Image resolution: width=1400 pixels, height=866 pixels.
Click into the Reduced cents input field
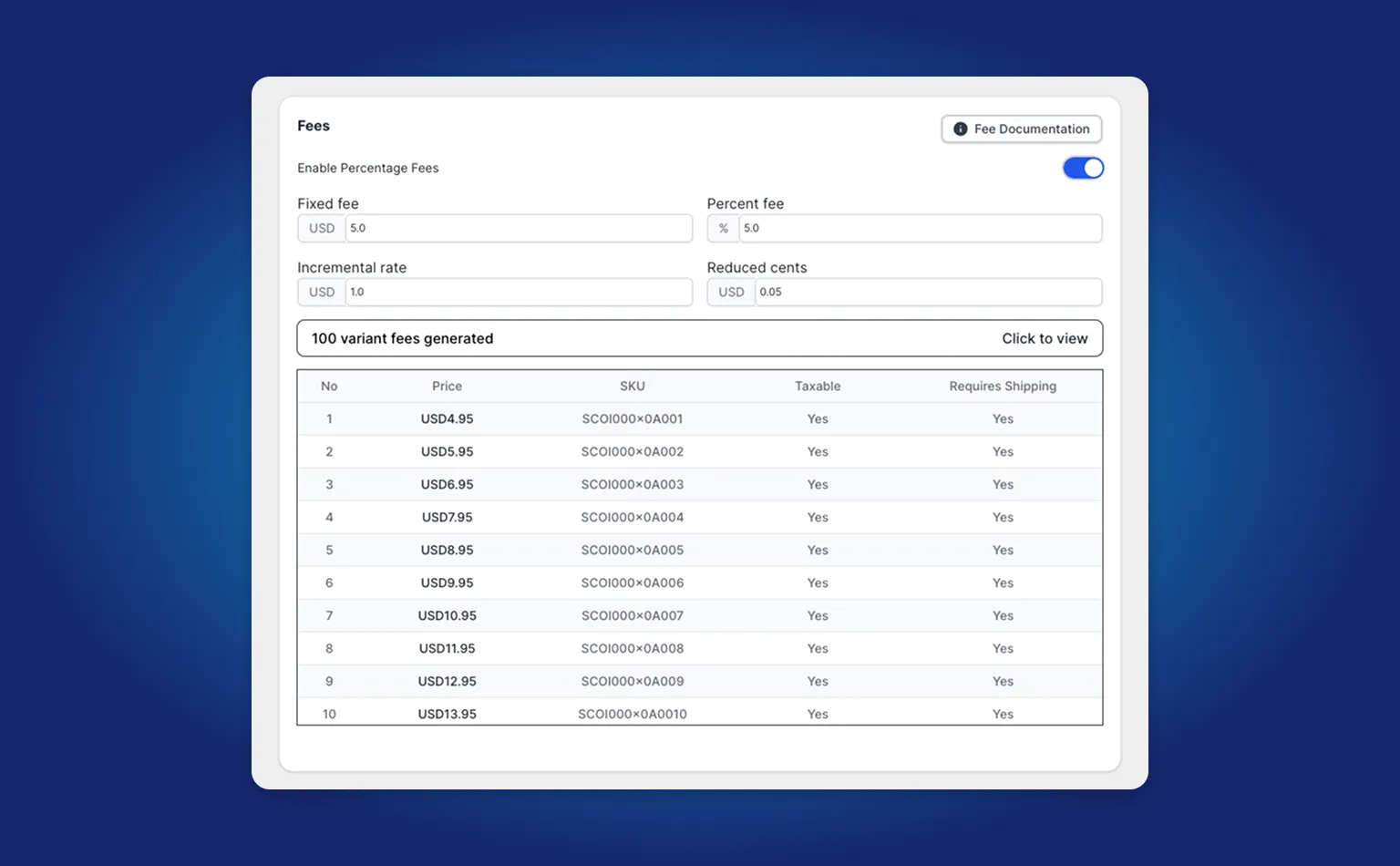click(928, 292)
